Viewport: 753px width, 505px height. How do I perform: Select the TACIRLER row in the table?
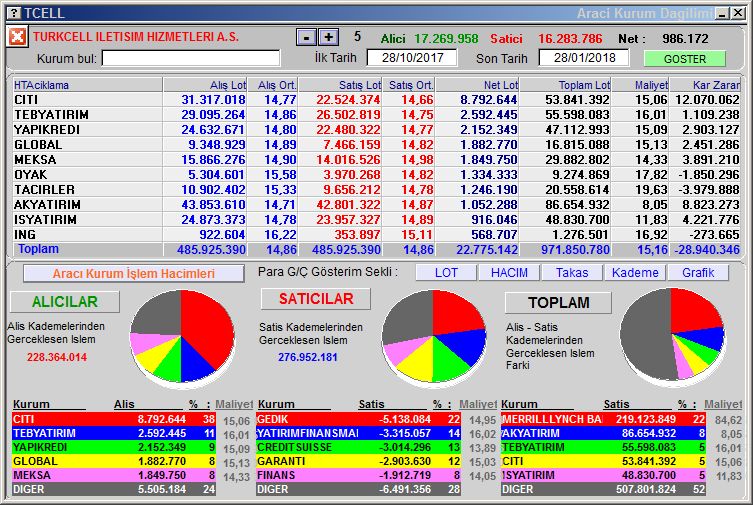pyautogui.click(x=376, y=190)
